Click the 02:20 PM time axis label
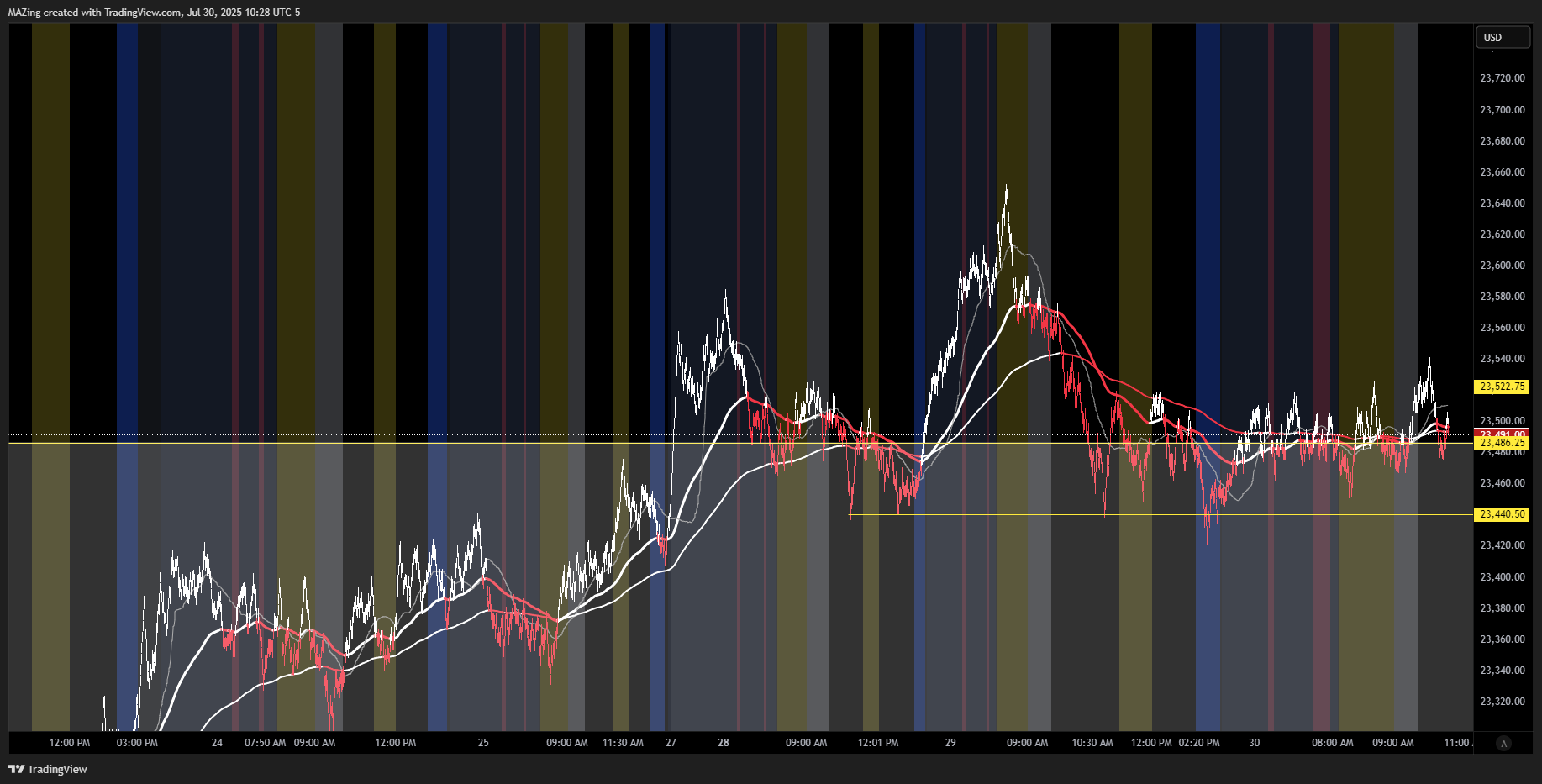The height and width of the screenshot is (784, 1542). click(x=1199, y=743)
